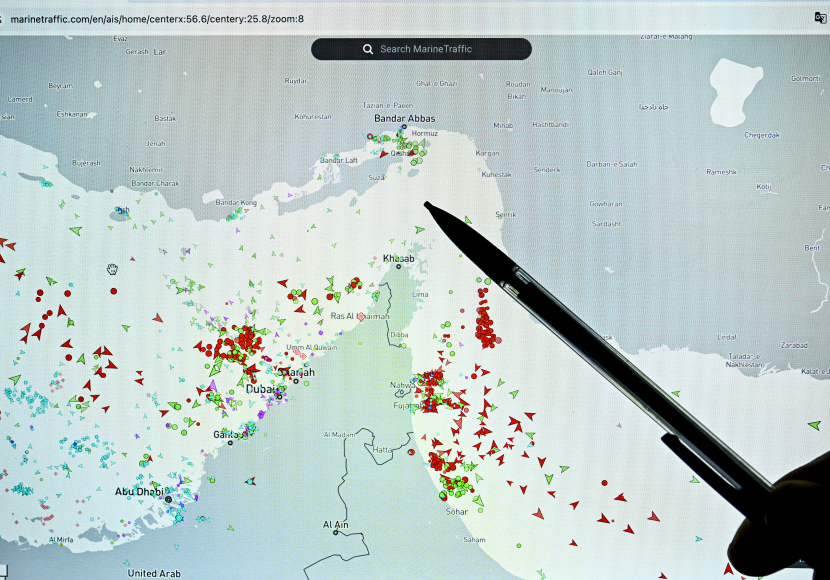Click the magnifier icon in the search bar

368,49
